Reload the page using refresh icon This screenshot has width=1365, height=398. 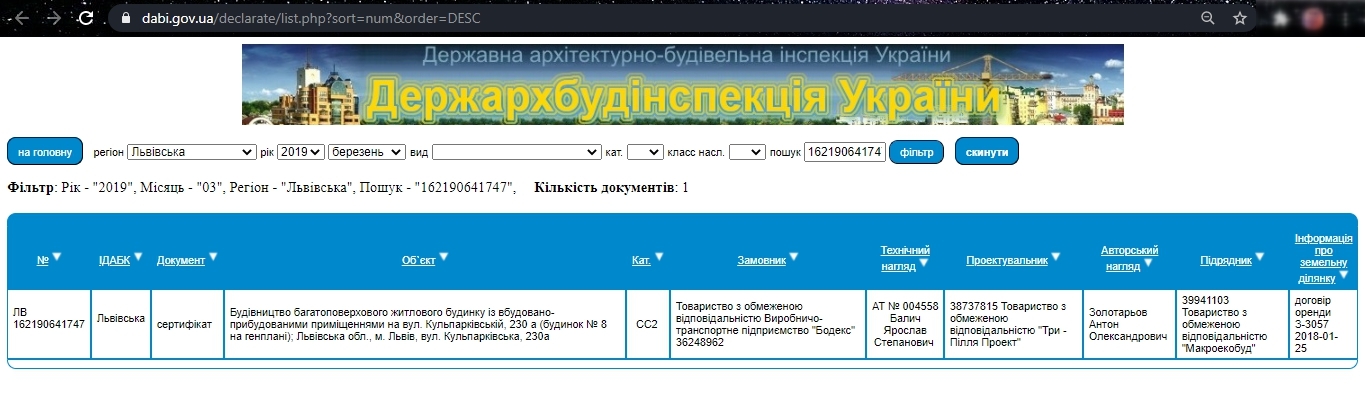[x=87, y=18]
